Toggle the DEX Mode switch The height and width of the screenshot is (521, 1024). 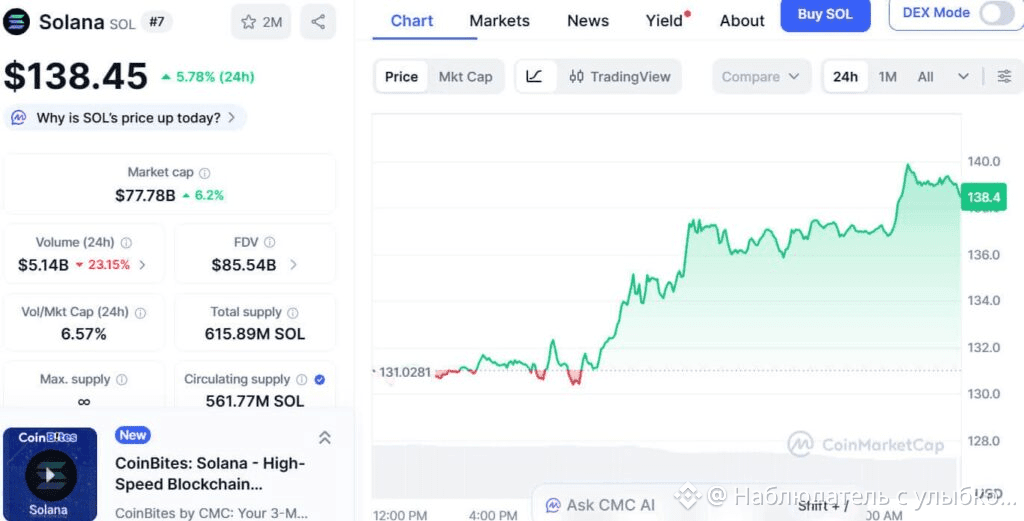[997, 12]
